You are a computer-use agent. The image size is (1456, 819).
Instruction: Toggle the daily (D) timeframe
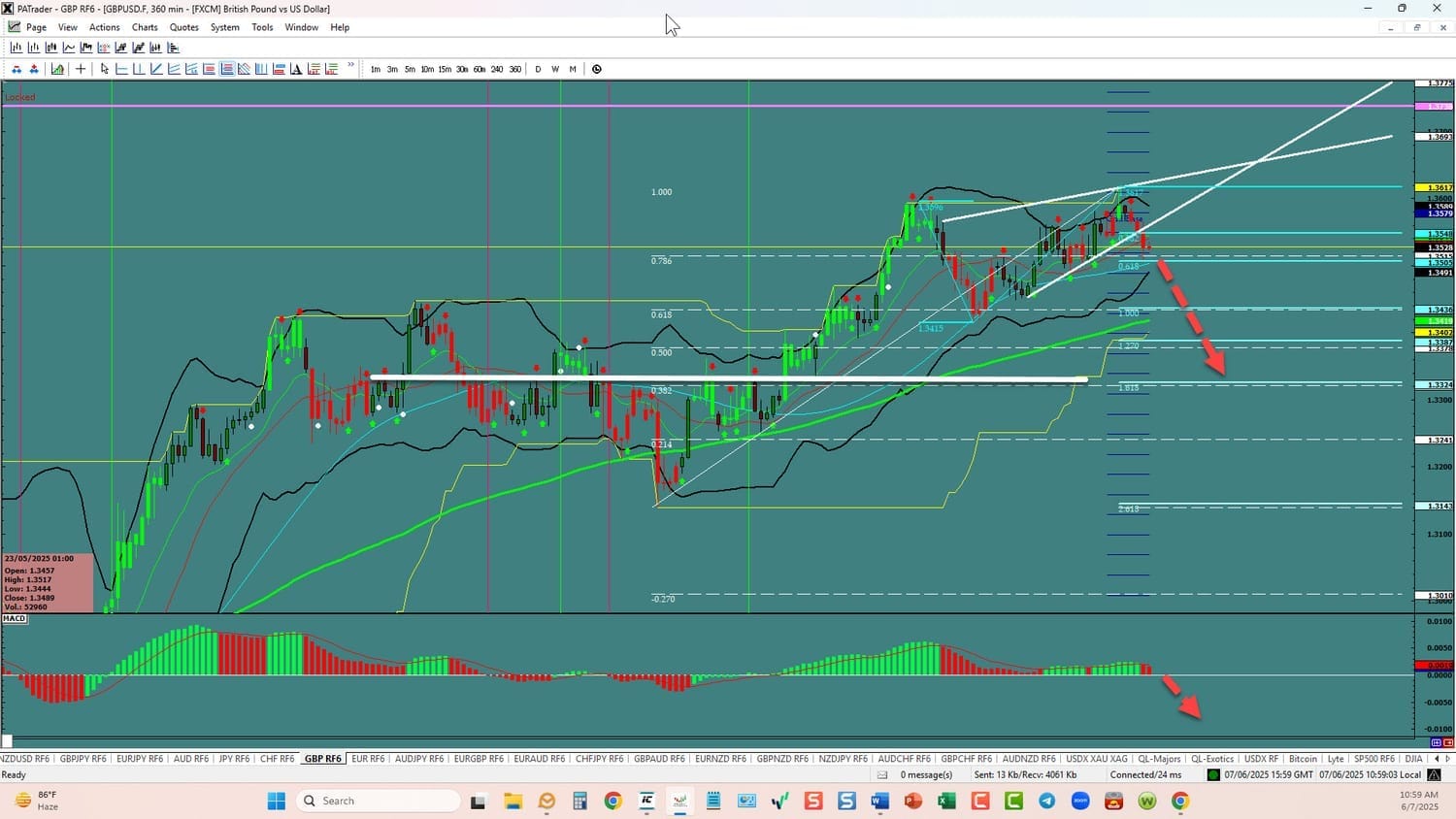538,69
